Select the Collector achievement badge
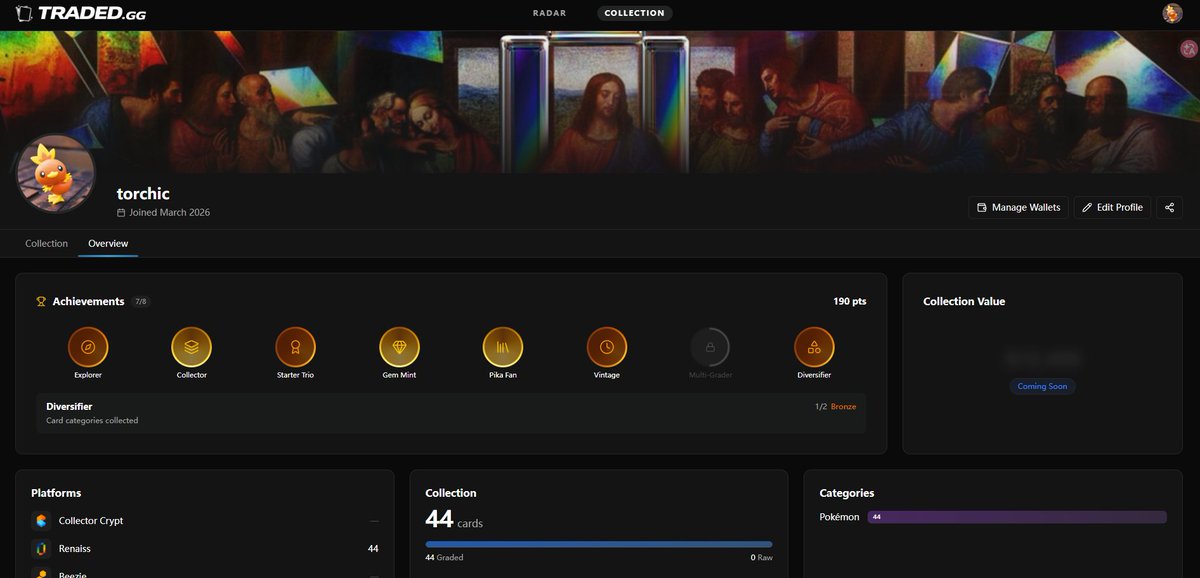Image resolution: width=1200 pixels, height=578 pixels. 191,347
